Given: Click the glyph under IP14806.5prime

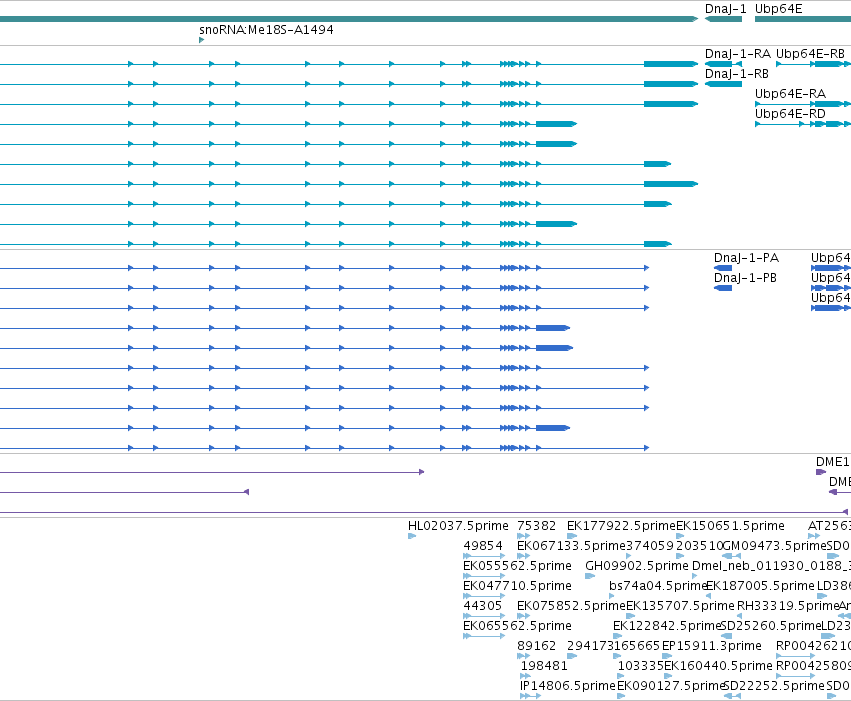Looking at the screenshot, I should tap(530, 697).
